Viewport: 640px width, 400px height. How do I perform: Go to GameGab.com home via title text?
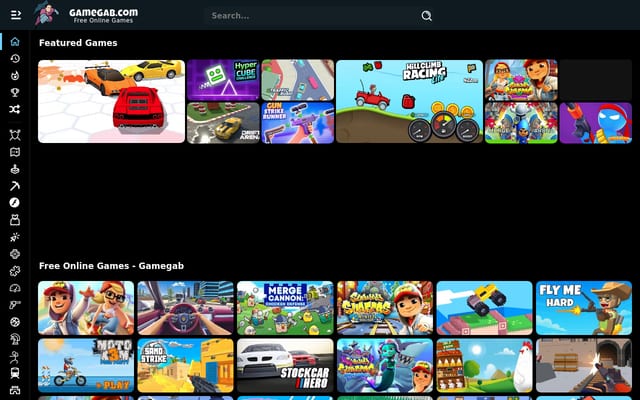[x=104, y=13]
